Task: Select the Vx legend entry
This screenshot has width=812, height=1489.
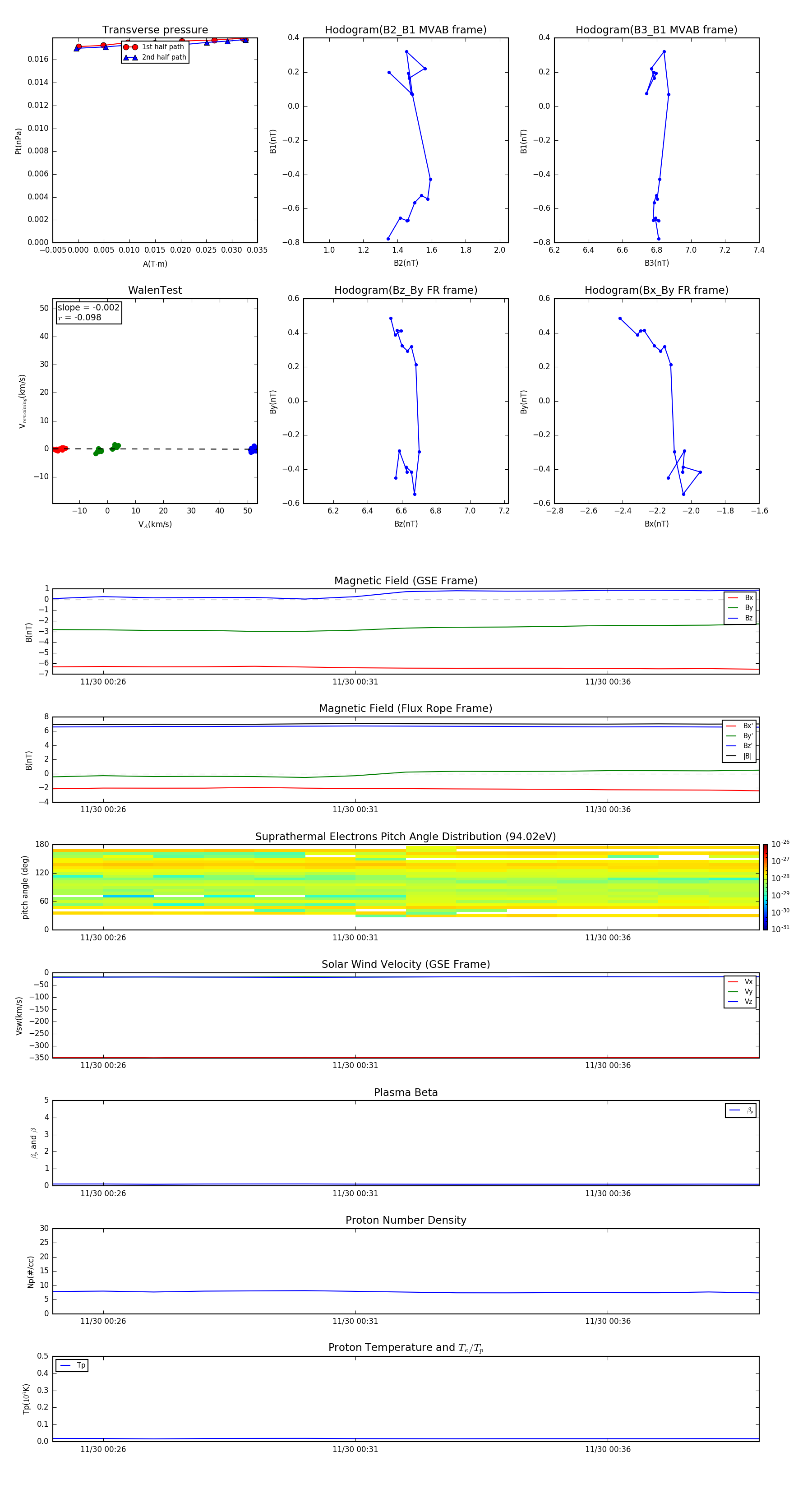Action: (740, 981)
